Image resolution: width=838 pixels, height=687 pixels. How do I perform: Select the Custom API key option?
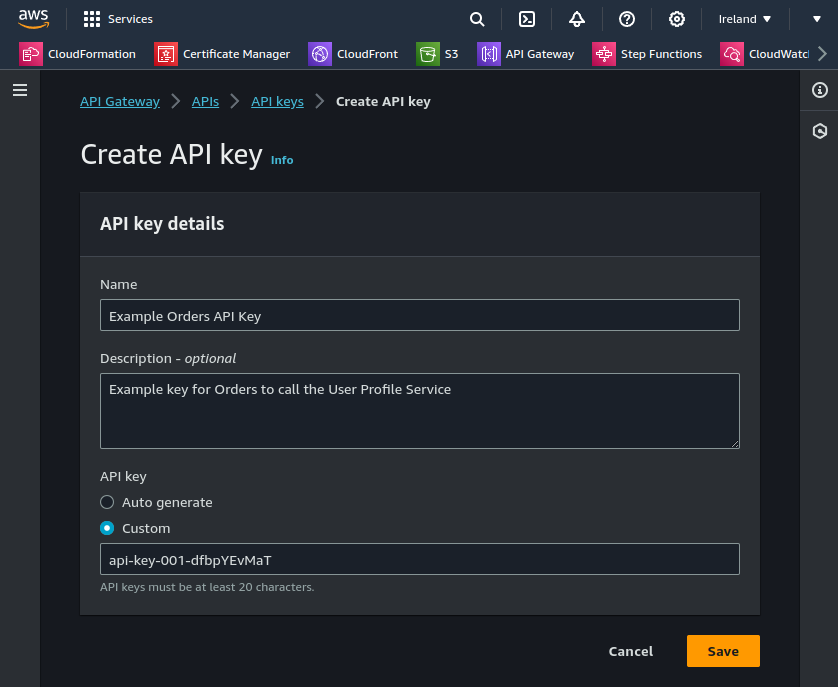click(x=107, y=528)
